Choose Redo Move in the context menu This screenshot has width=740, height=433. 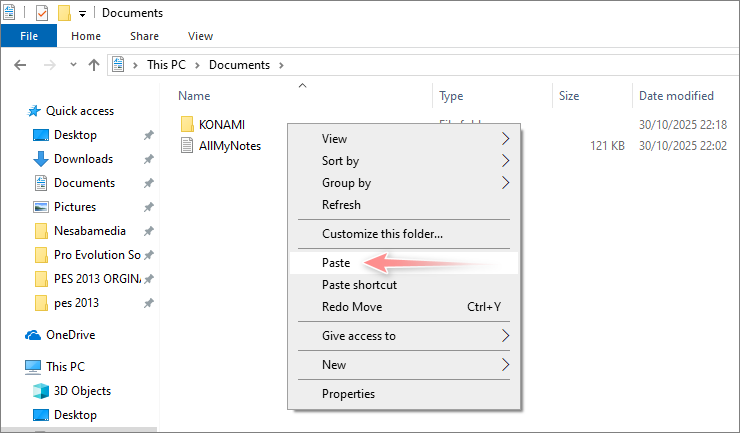404,307
